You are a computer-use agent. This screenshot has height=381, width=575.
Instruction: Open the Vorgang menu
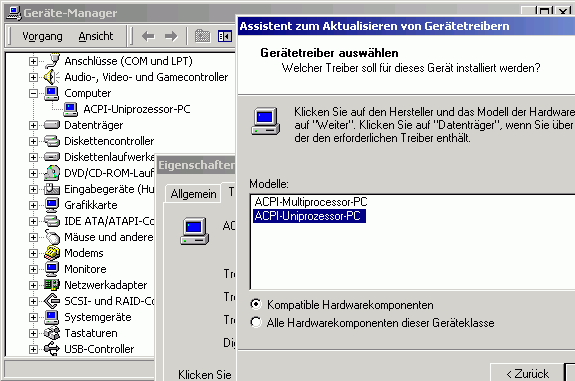[42, 36]
